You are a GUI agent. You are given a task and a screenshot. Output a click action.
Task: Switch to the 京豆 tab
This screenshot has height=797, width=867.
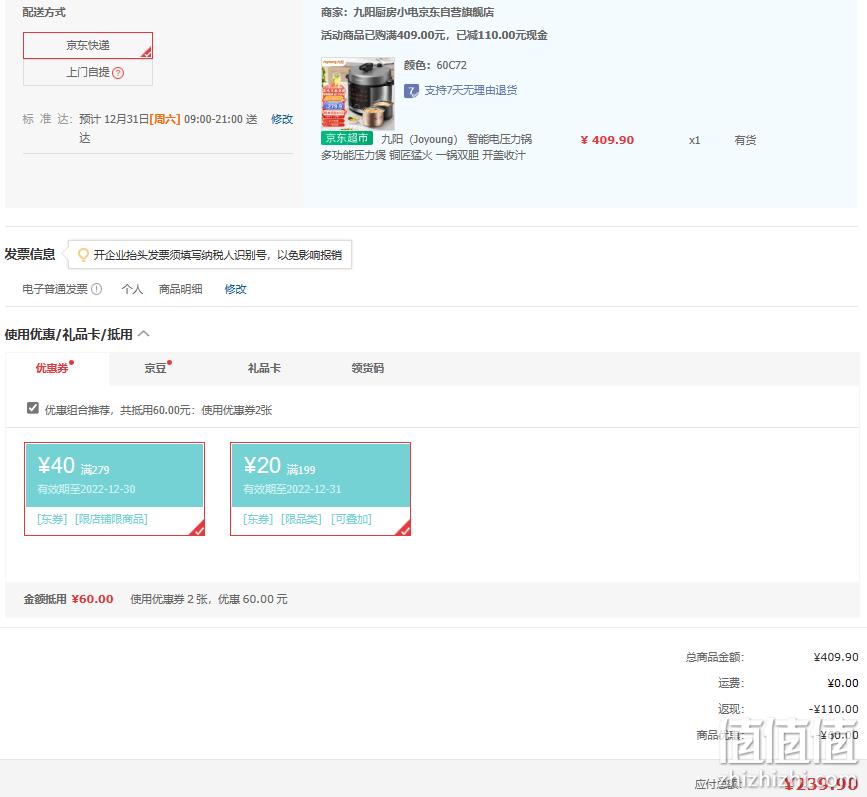click(158, 368)
